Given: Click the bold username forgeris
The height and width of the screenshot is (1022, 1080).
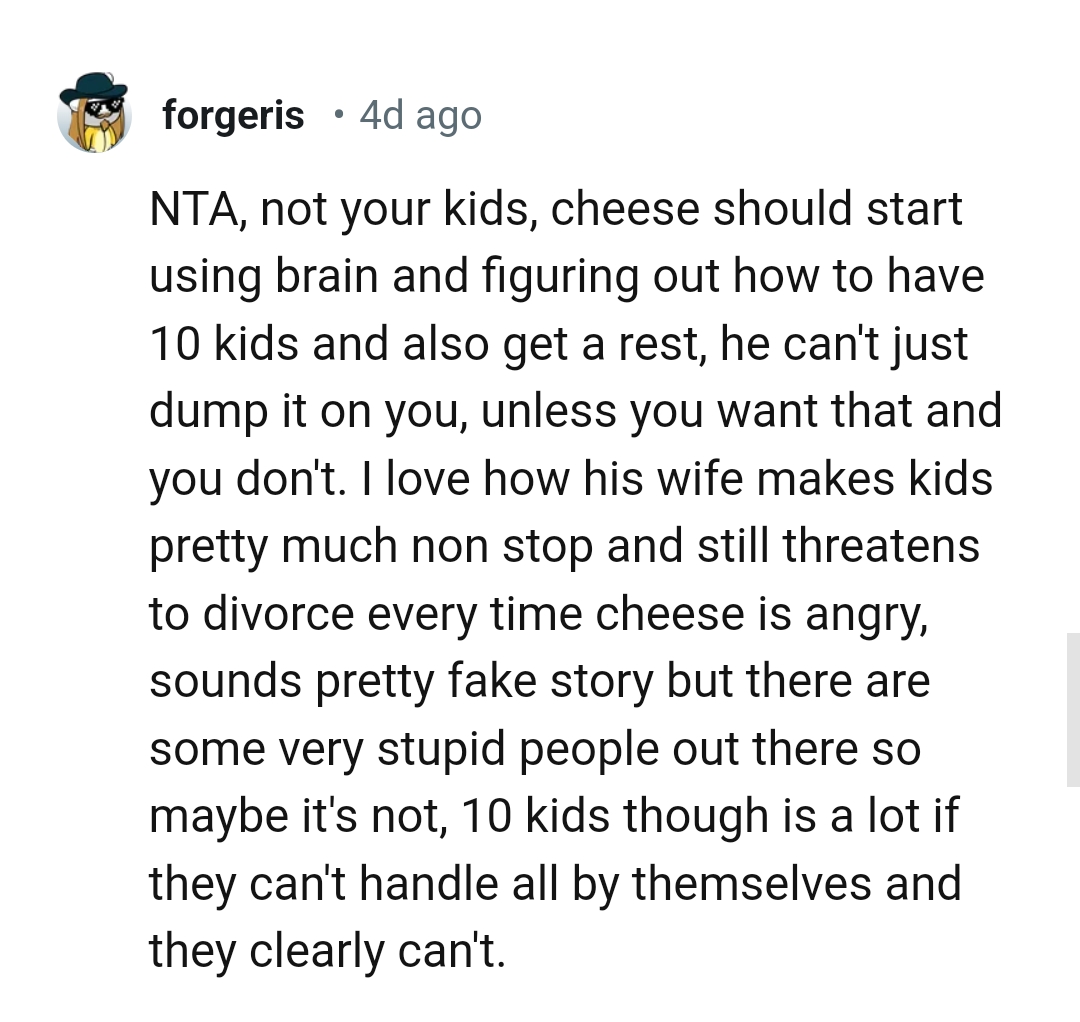Looking at the screenshot, I should point(232,114).
